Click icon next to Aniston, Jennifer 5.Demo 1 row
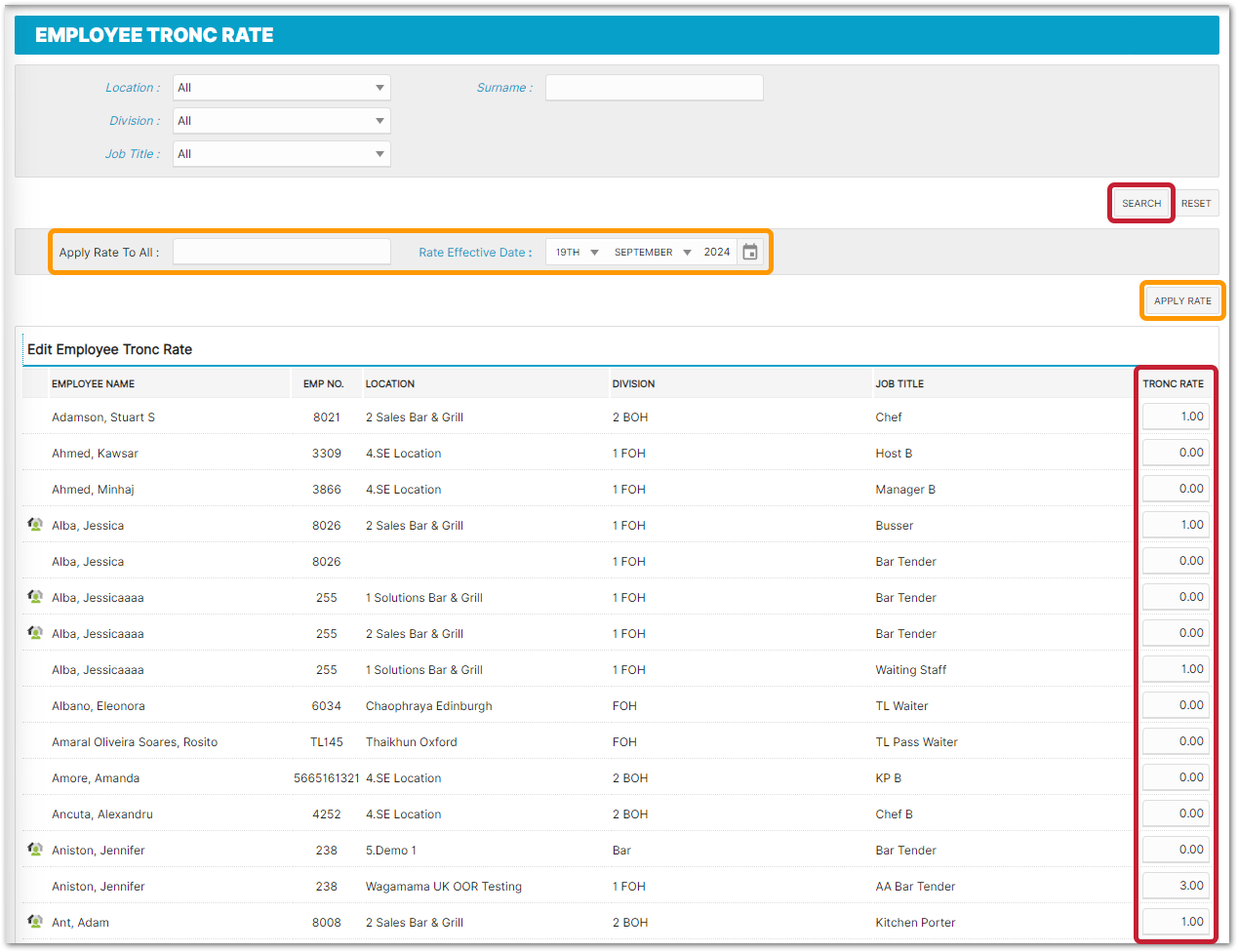 coord(35,850)
